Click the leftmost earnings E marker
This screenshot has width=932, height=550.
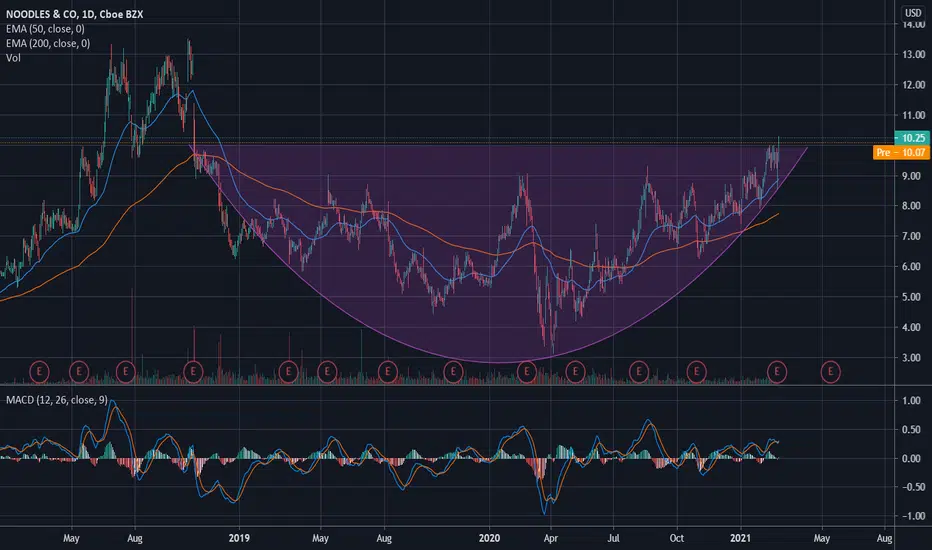click(x=39, y=372)
